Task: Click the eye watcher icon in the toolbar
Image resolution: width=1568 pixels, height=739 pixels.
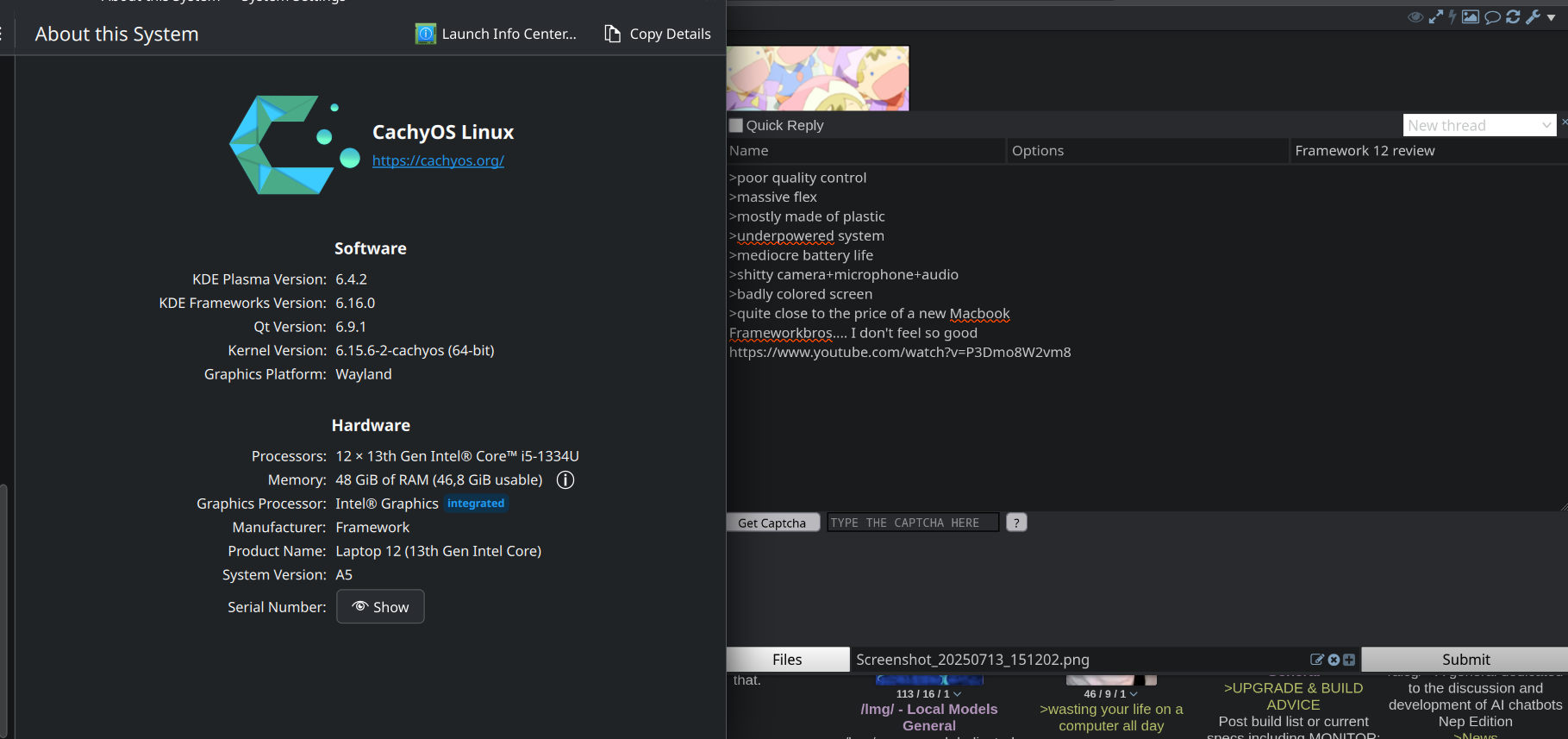Action: click(x=1415, y=17)
